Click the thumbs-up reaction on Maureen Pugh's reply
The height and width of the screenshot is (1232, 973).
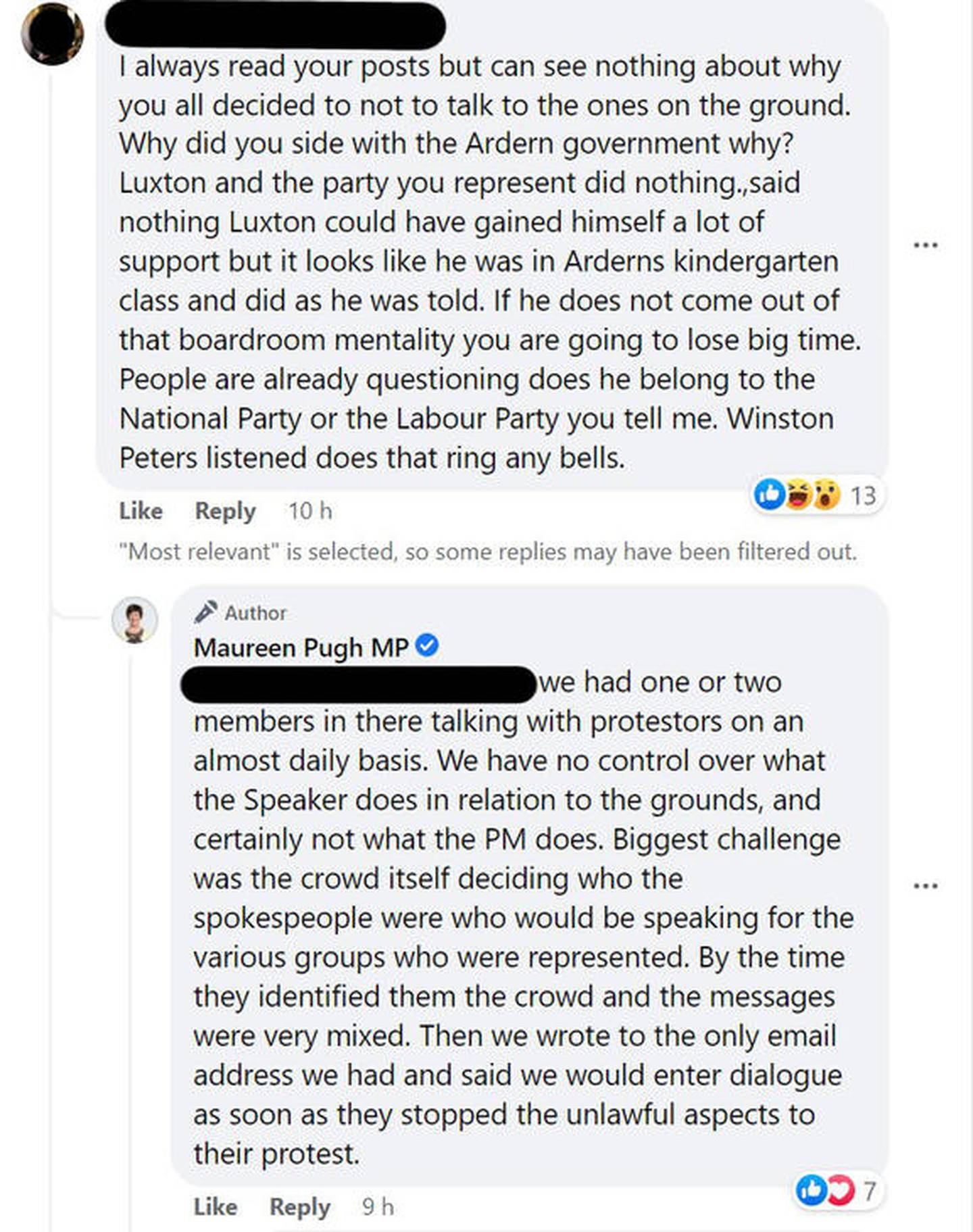[812, 1189]
